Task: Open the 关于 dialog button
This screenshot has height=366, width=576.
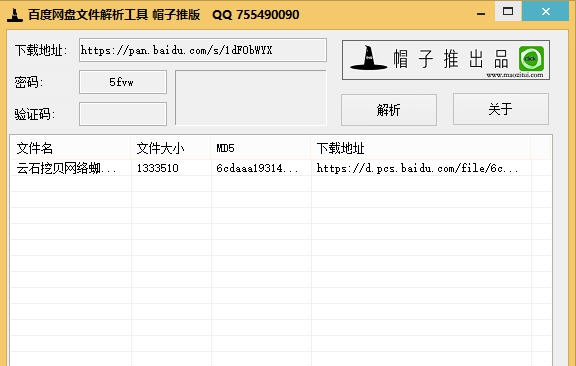Action: tap(501, 109)
